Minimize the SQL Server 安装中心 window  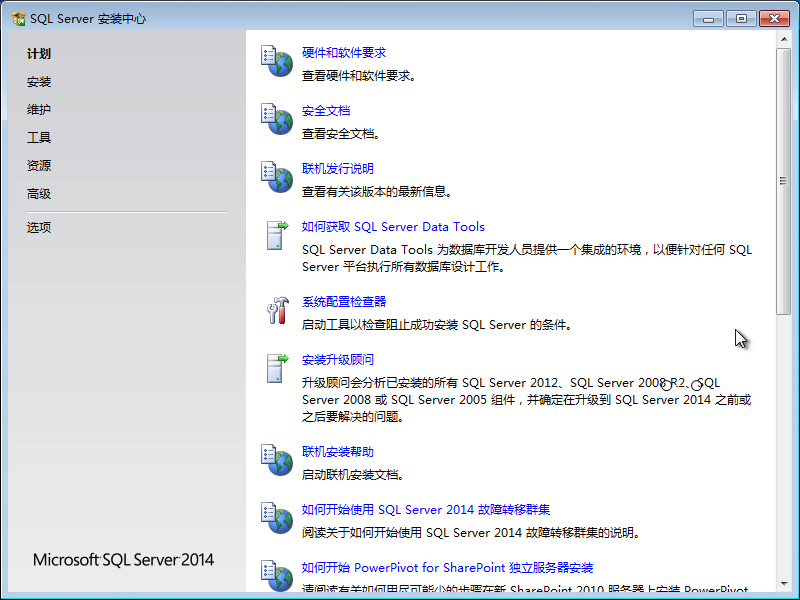[708, 19]
